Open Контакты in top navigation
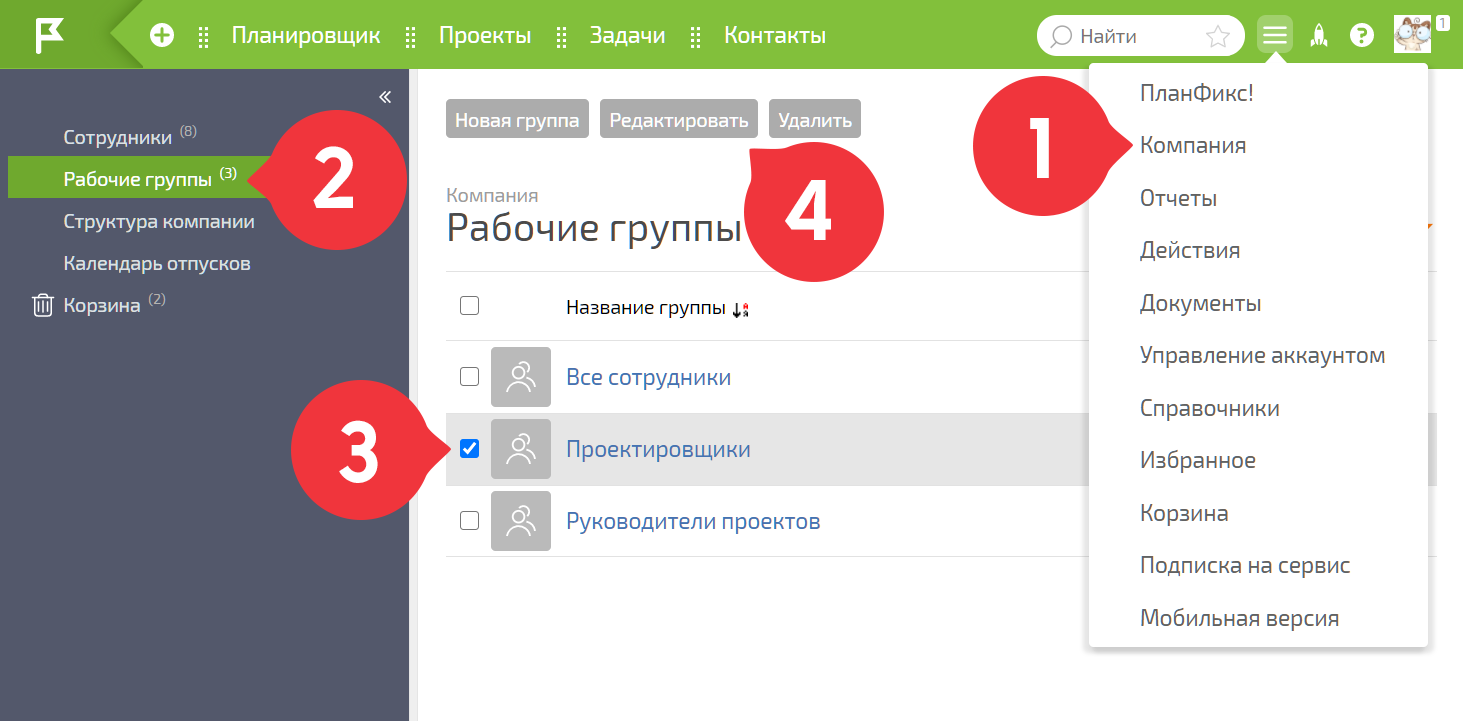 [x=775, y=35]
